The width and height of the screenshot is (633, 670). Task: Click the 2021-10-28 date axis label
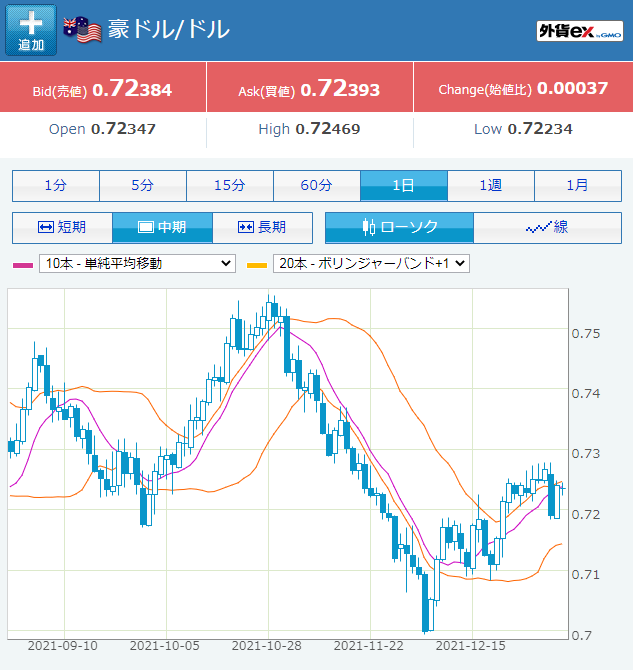pos(266,646)
